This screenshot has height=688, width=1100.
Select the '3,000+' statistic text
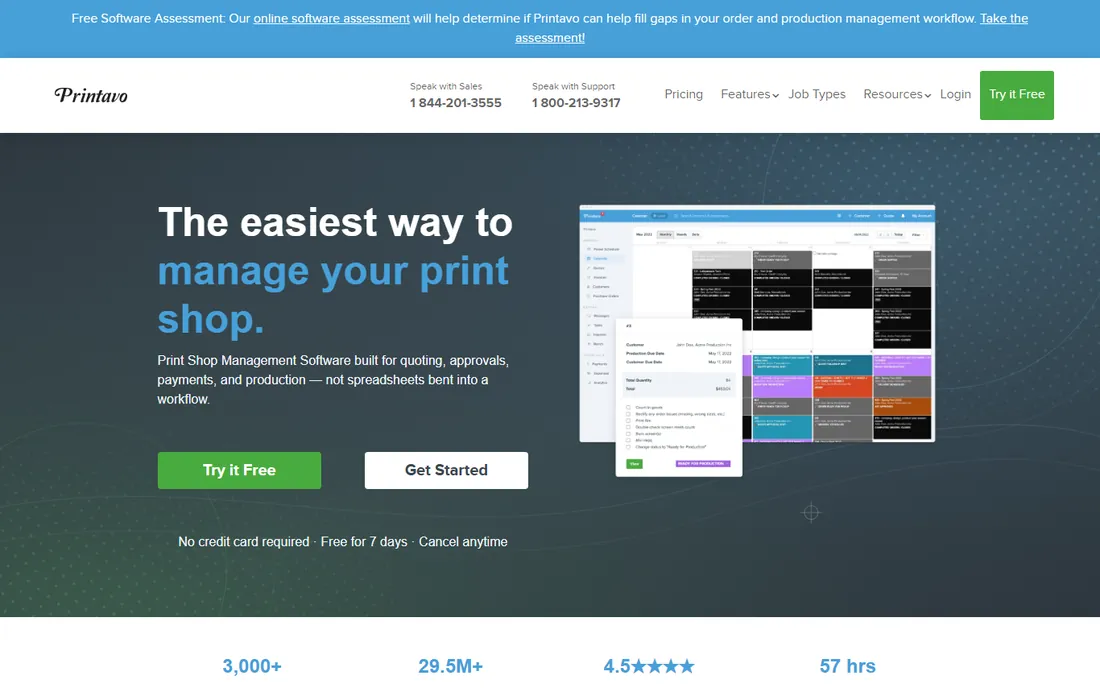252,666
